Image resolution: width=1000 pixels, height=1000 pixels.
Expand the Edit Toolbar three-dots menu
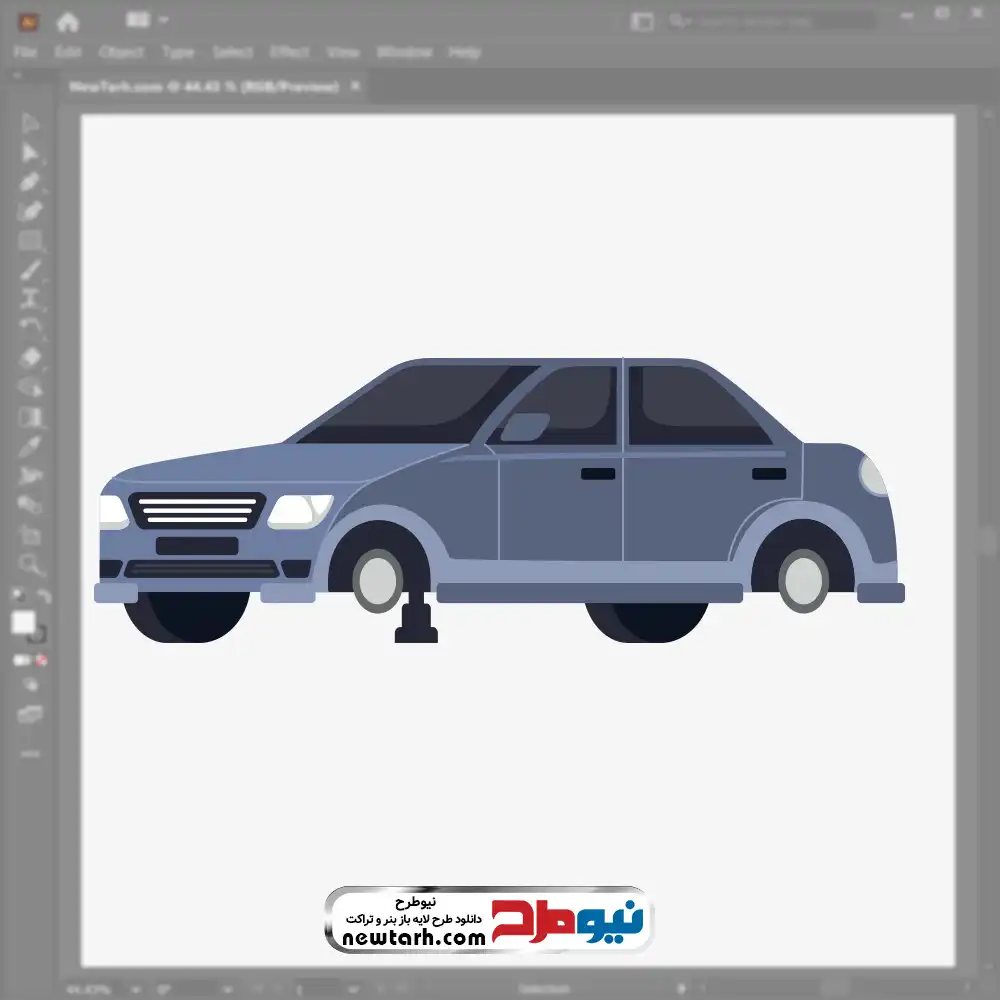tap(30, 753)
